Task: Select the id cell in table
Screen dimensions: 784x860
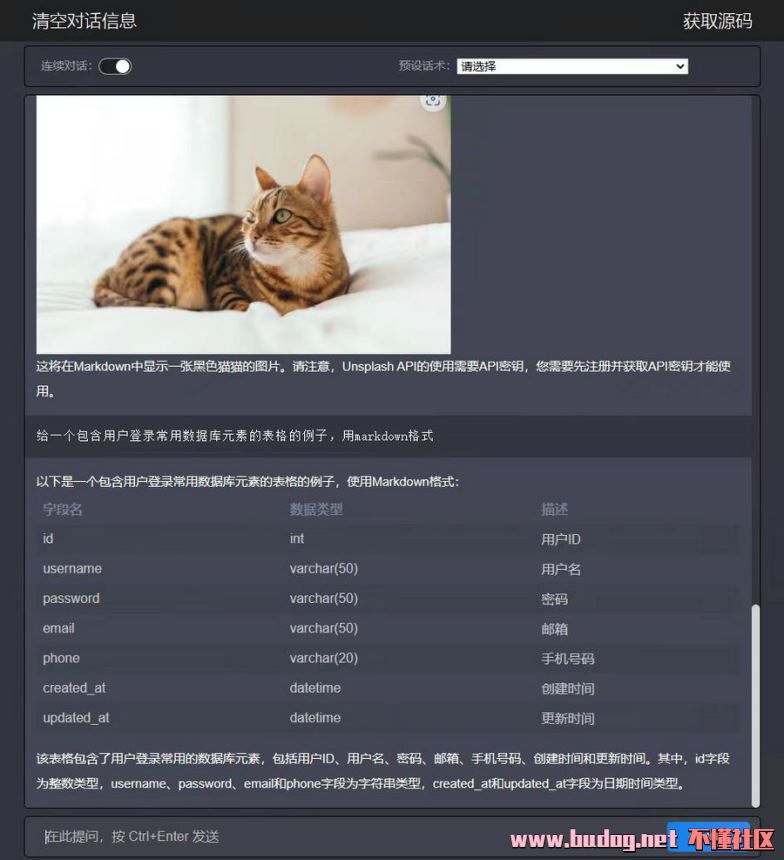Action: tap(48, 539)
